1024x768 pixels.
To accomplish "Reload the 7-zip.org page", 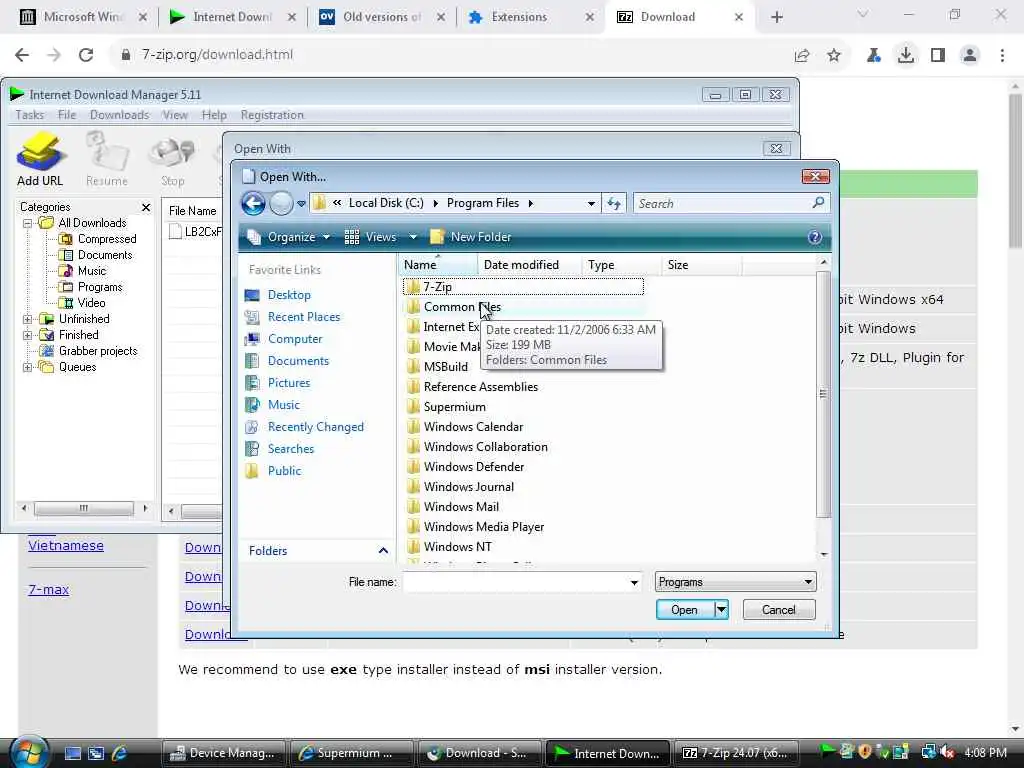I will coord(86,55).
